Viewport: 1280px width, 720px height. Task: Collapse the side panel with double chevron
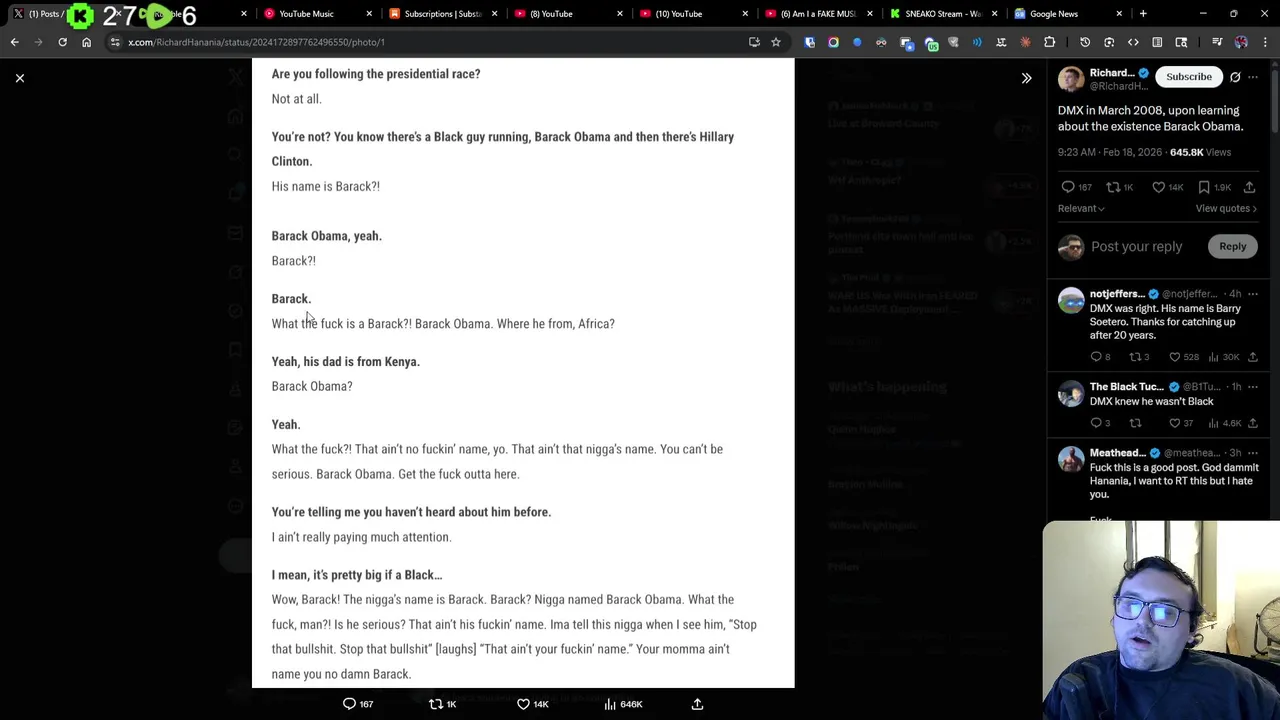(1026, 78)
